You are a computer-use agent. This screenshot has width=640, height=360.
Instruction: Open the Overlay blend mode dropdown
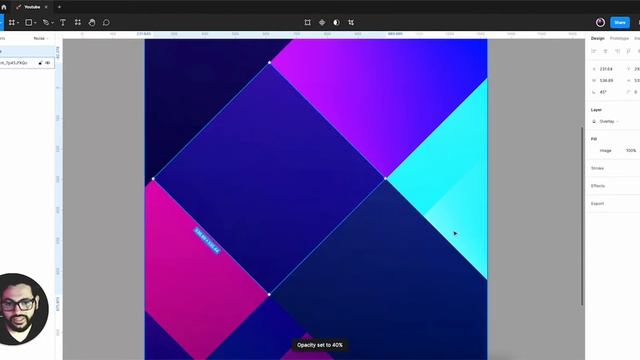pyautogui.click(x=609, y=121)
